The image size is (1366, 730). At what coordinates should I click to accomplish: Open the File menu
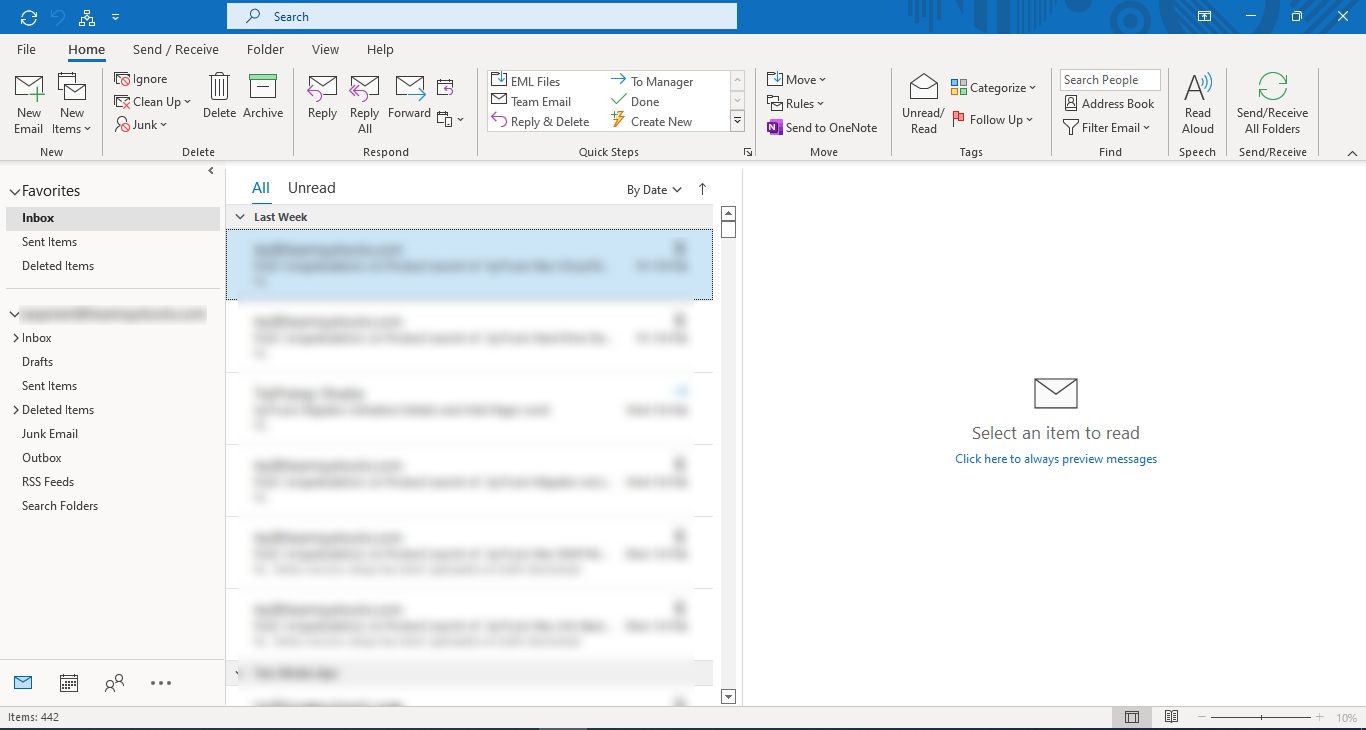[27, 49]
